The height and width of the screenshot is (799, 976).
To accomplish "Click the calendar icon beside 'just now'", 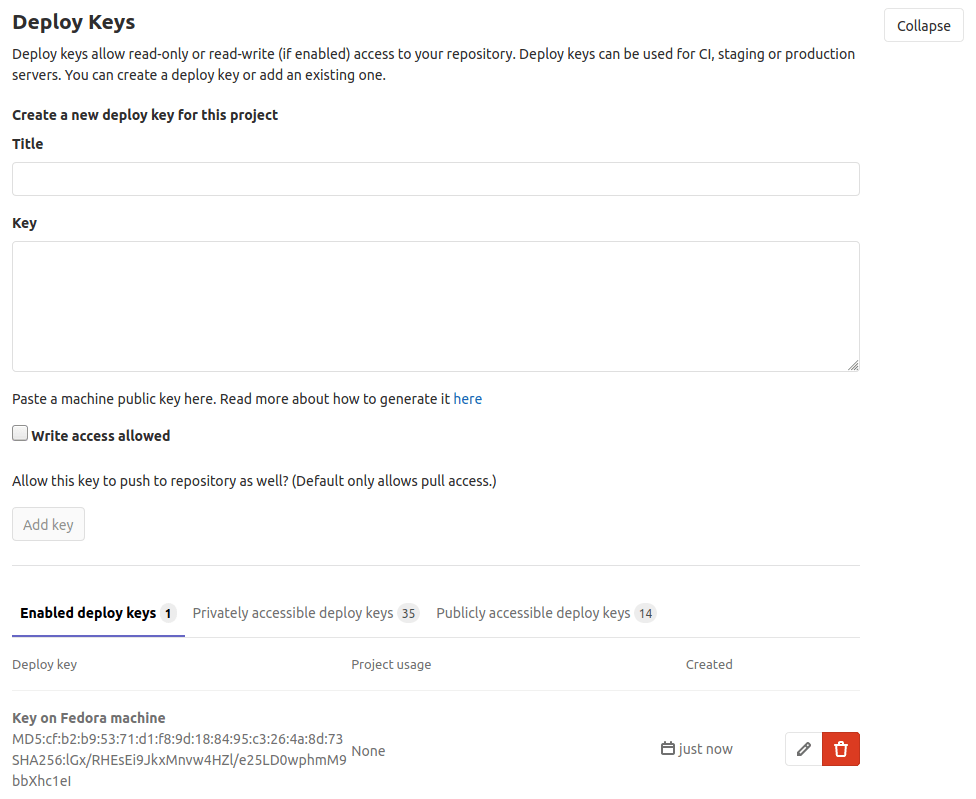I will 669,749.
